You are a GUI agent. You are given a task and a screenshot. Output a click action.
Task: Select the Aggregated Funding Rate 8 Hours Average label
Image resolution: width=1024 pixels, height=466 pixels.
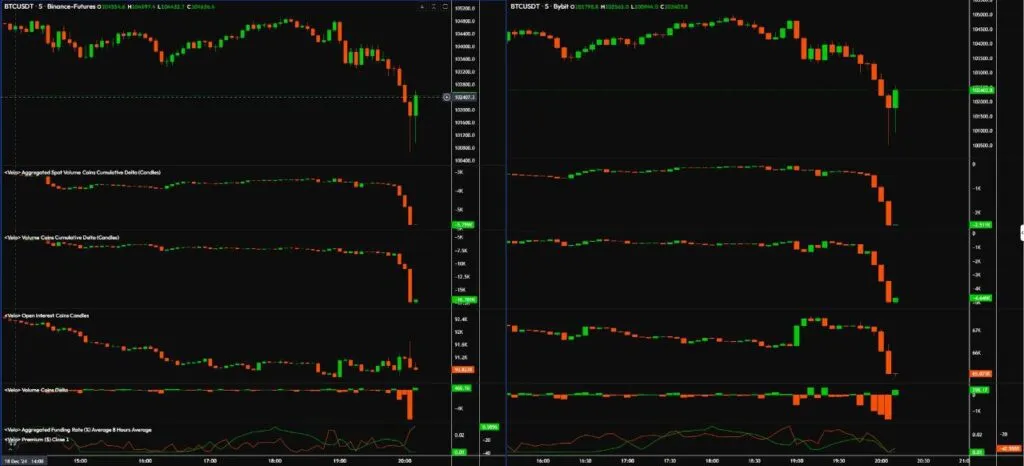(x=78, y=429)
